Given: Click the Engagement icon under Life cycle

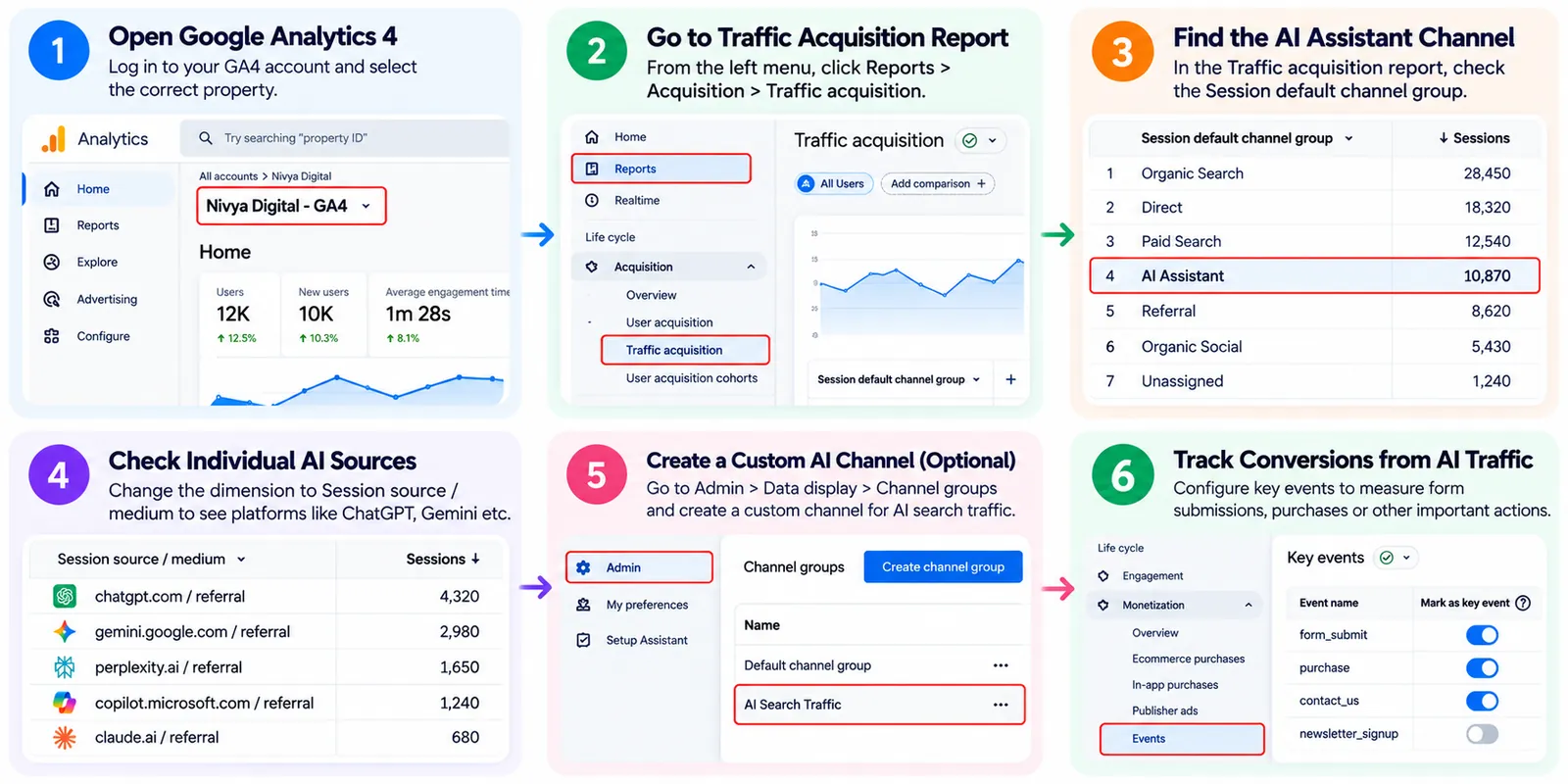Looking at the screenshot, I should (x=1103, y=576).
